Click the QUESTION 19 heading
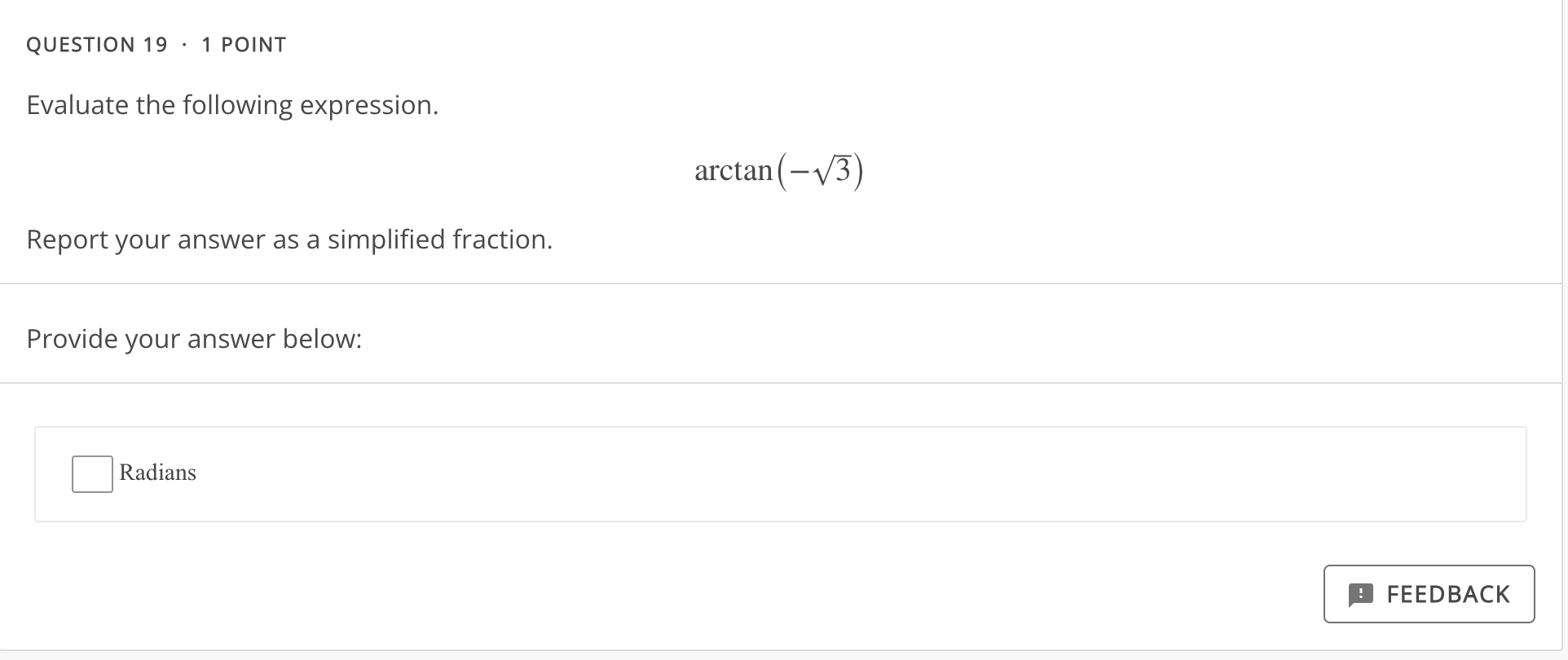This screenshot has height=660, width=1568. 97,45
